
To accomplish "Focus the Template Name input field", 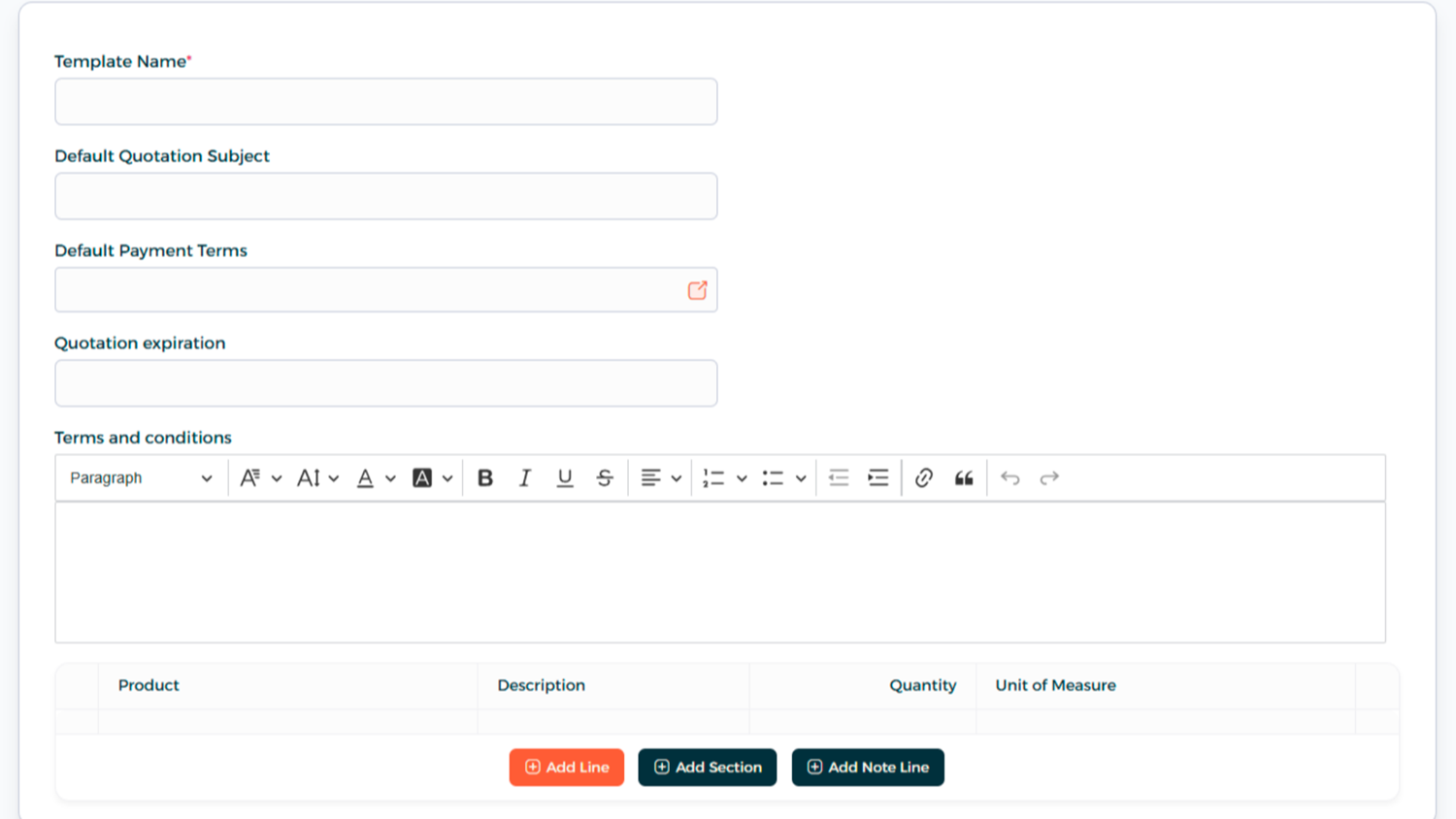I will (x=385, y=102).
